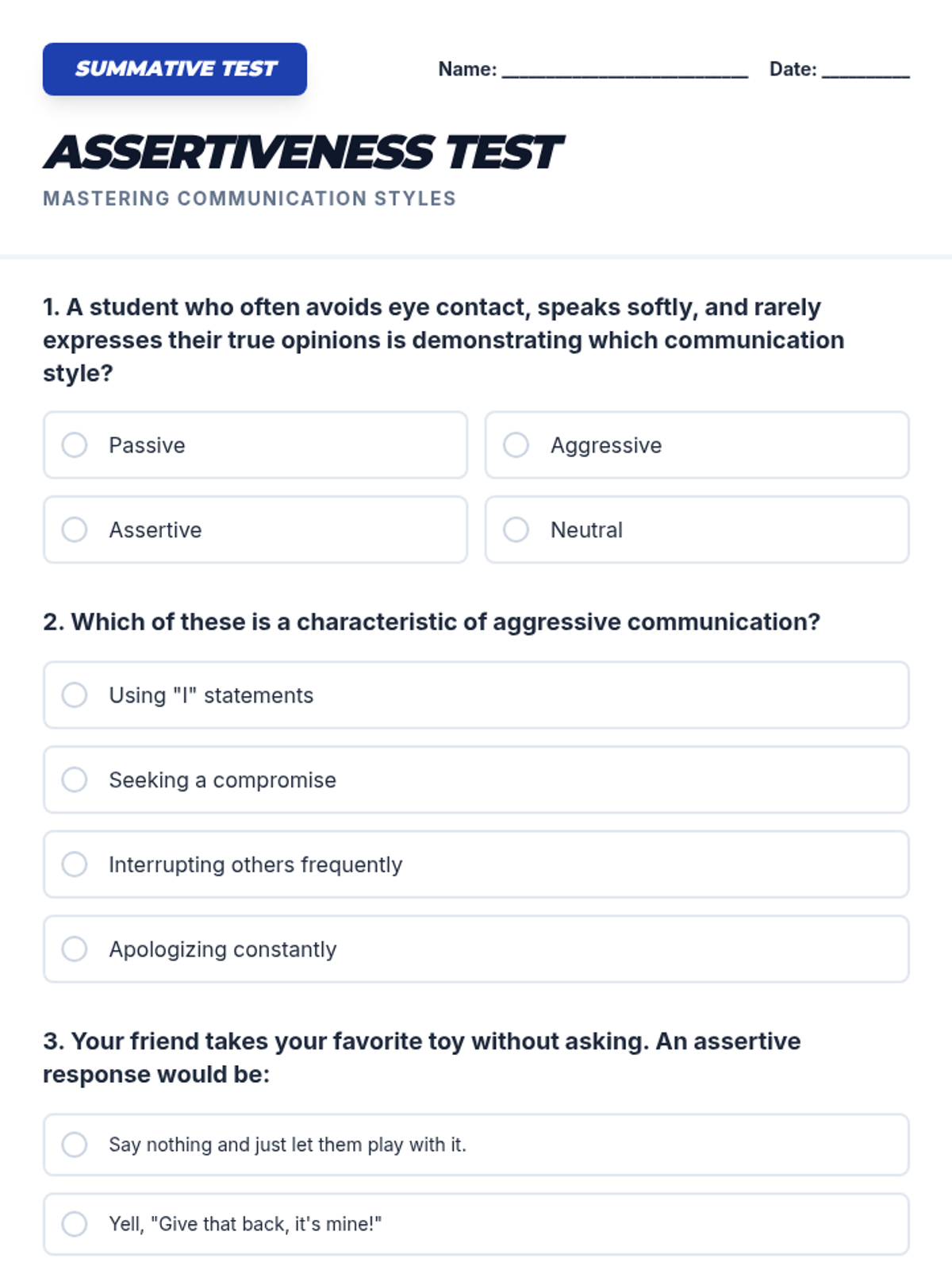Click the Date label in the header

tap(793, 70)
